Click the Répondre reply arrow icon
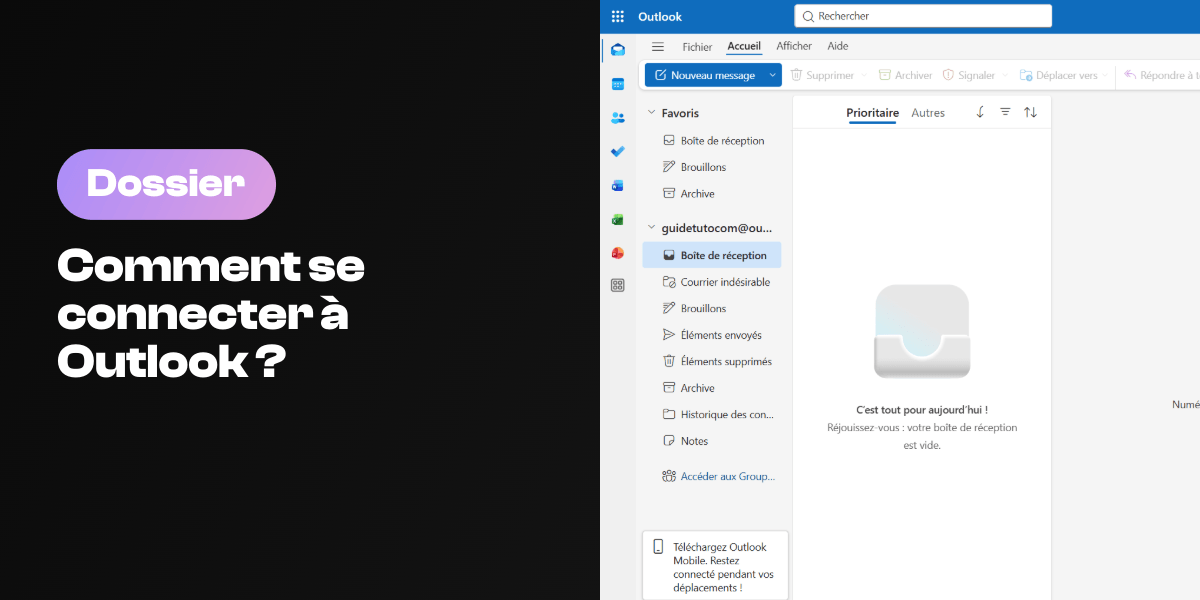Viewport: 1200px width, 600px height. click(x=1130, y=75)
